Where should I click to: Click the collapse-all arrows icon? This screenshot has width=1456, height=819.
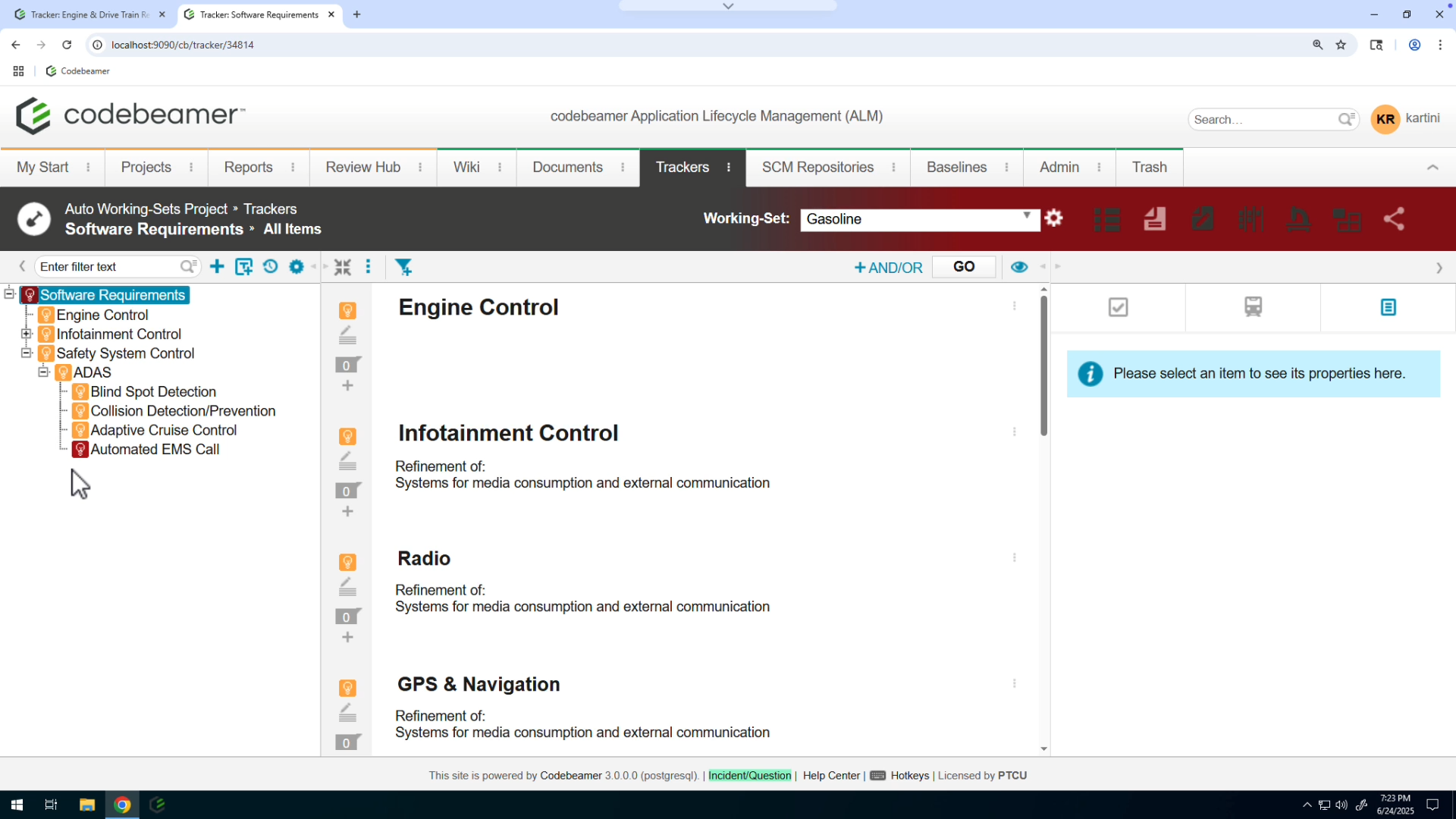pos(343,267)
